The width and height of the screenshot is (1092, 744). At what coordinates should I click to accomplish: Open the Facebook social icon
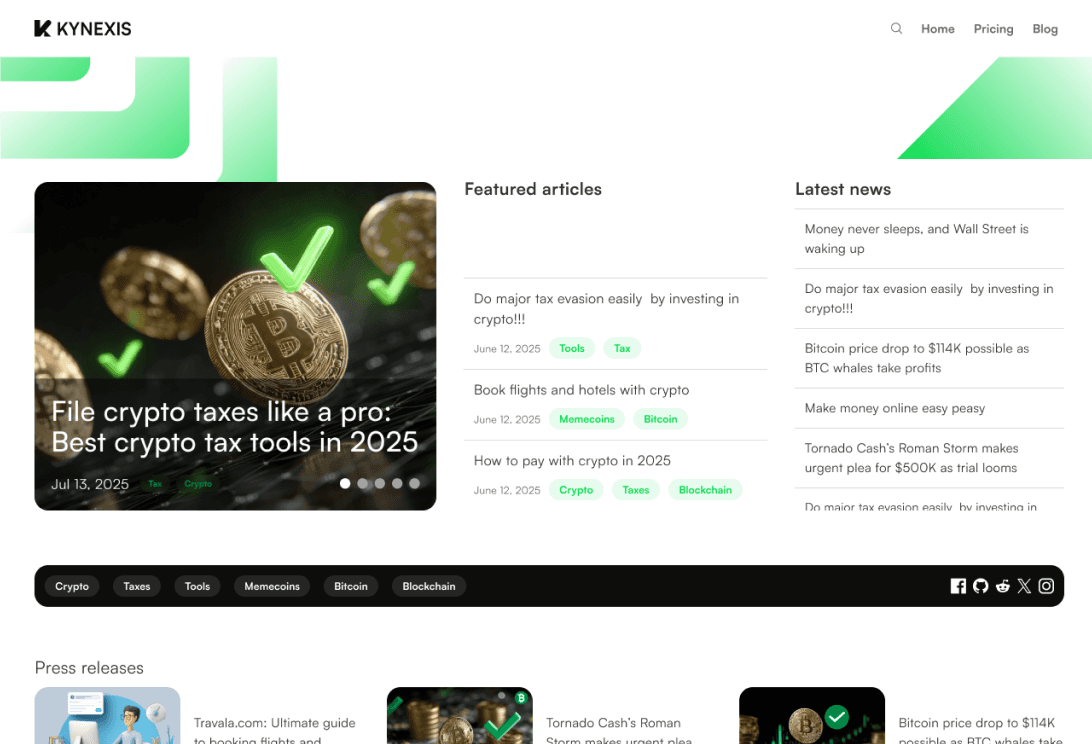(x=958, y=586)
